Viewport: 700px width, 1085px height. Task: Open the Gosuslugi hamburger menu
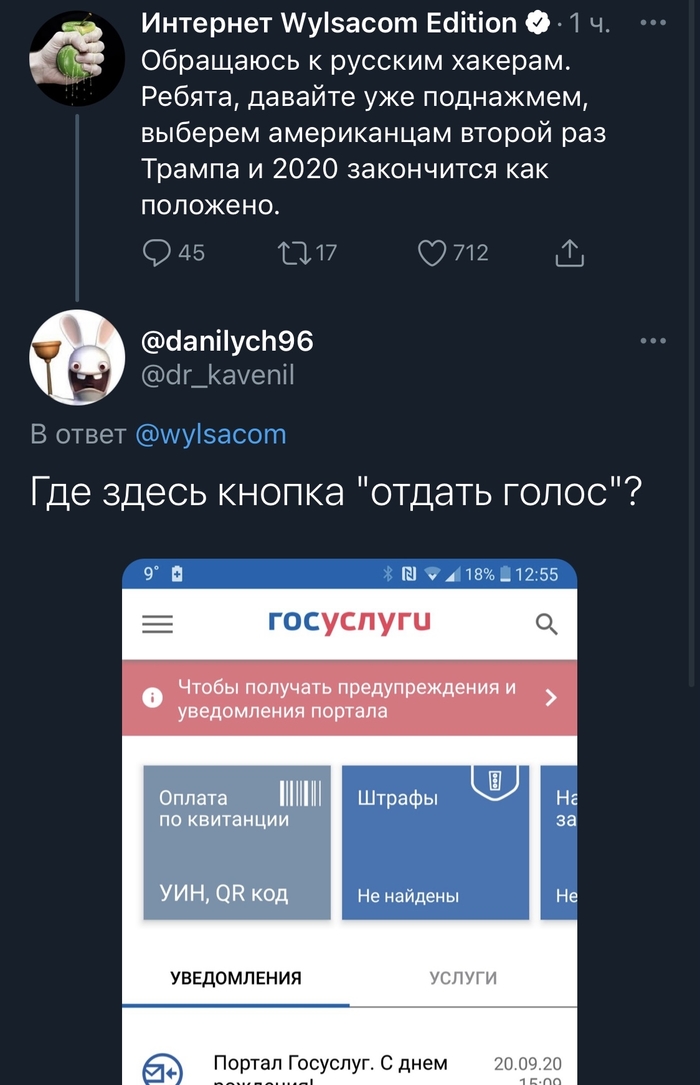coord(157,624)
